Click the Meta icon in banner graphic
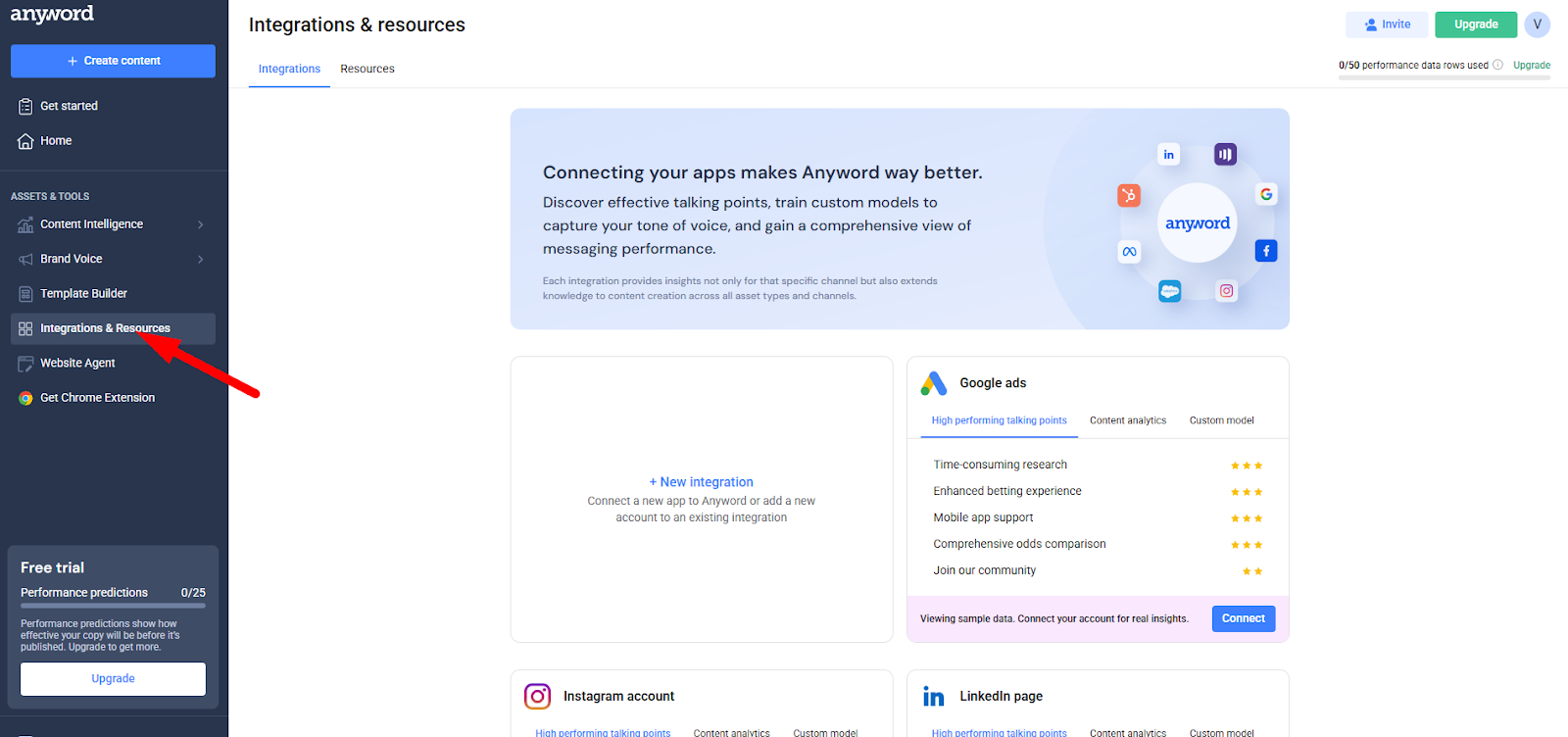This screenshot has height=737, width=1568. point(1129,252)
